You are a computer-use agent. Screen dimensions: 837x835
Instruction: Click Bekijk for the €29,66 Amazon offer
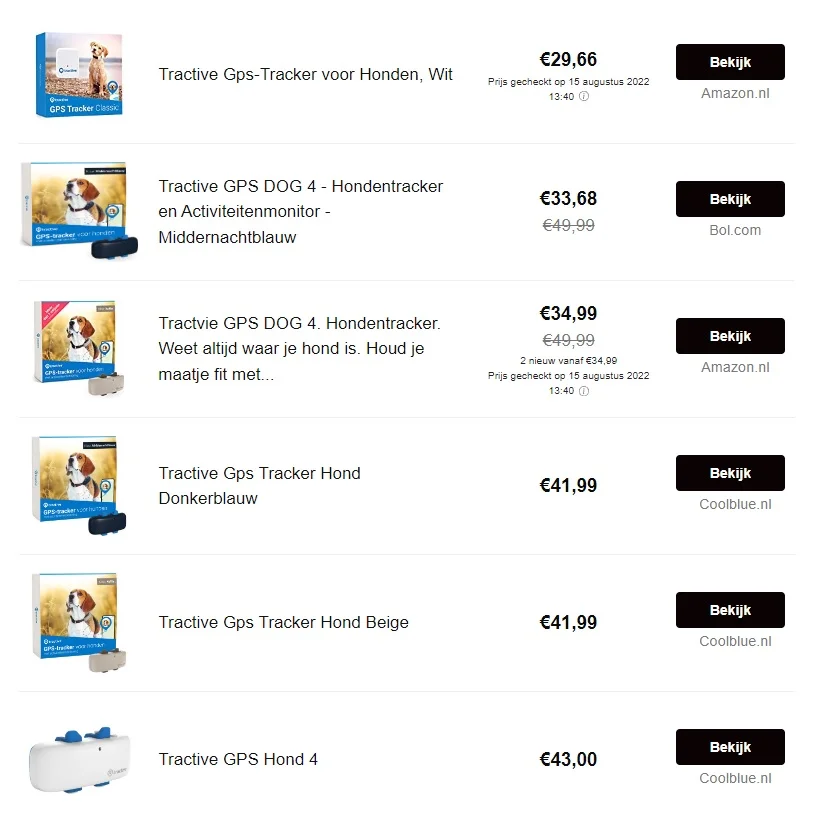point(730,62)
